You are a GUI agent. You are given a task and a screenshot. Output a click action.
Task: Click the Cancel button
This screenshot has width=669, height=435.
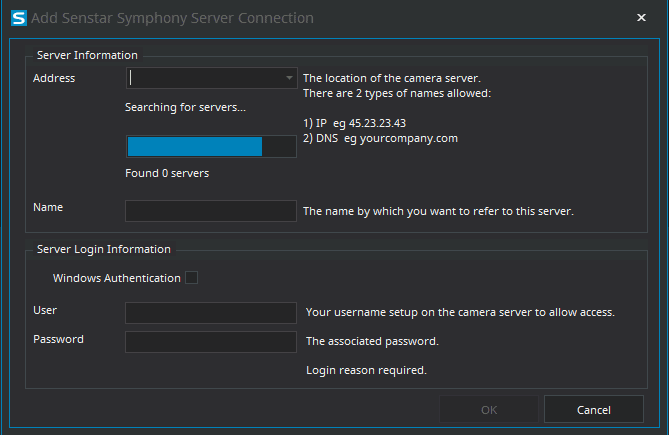593,409
